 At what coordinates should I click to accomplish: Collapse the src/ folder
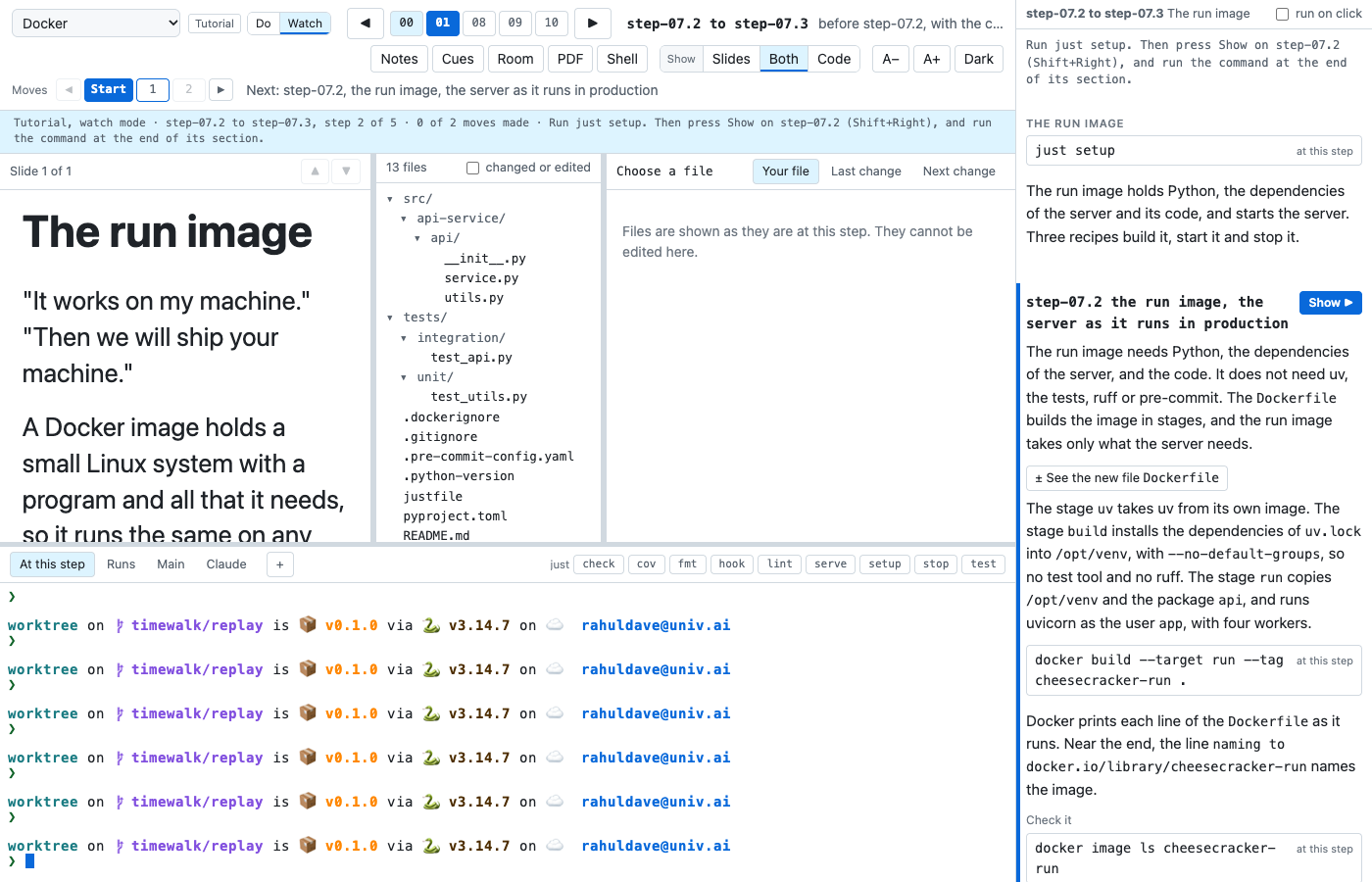pyautogui.click(x=390, y=199)
